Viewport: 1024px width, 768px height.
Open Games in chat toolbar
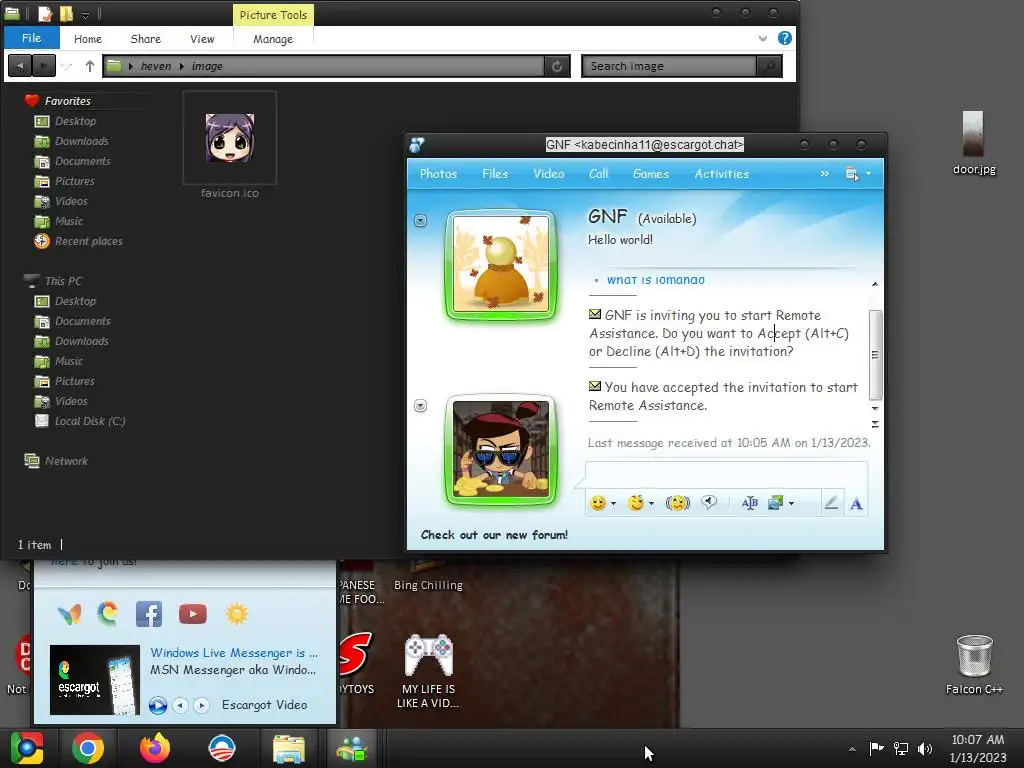pyautogui.click(x=650, y=174)
